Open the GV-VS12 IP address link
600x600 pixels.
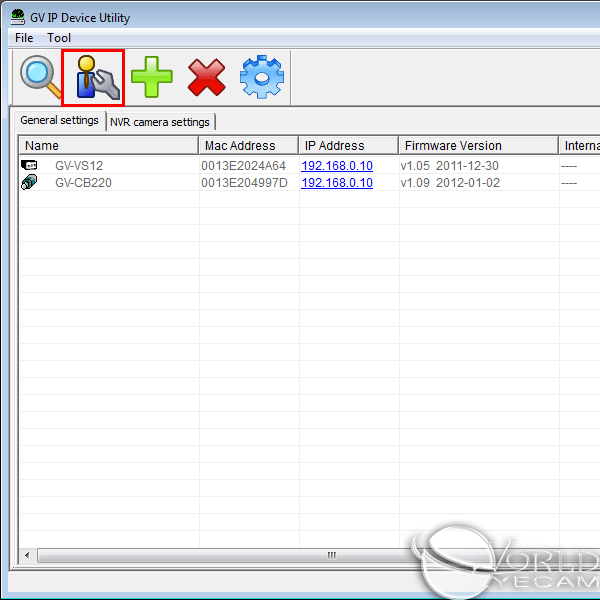pyautogui.click(x=337, y=166)
